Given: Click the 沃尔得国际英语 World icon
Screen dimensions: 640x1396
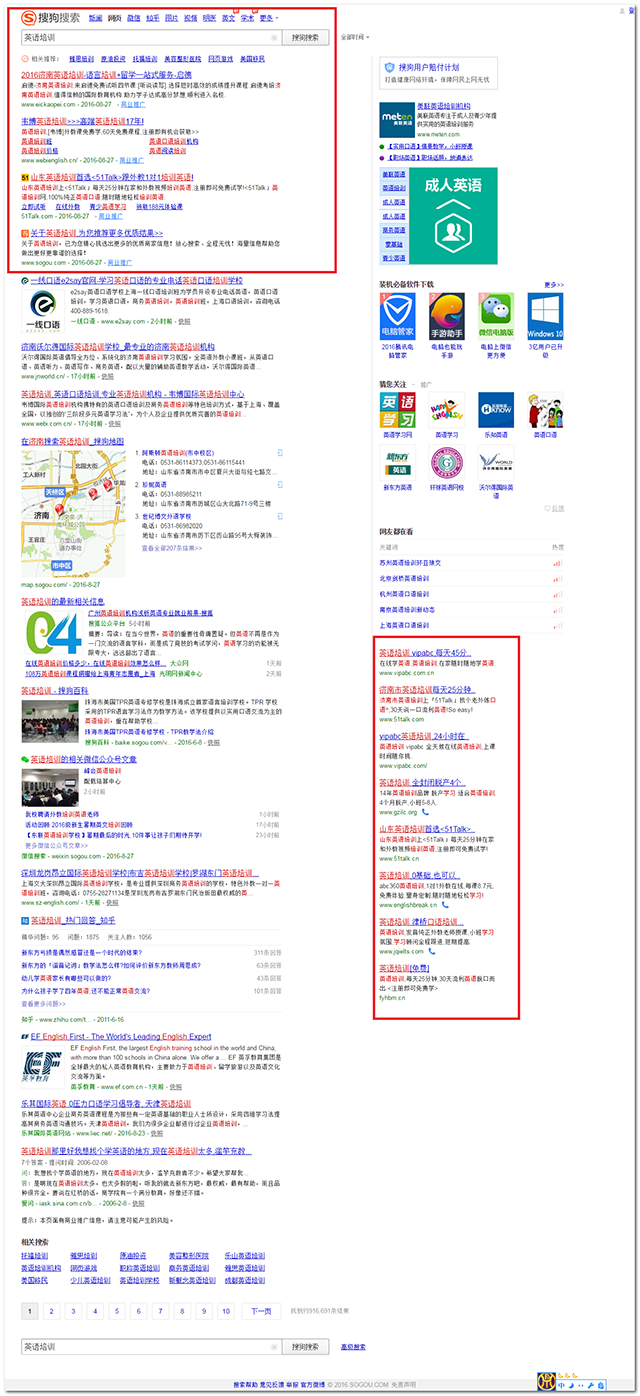Looking at the screenshot, I should point(496,464).
